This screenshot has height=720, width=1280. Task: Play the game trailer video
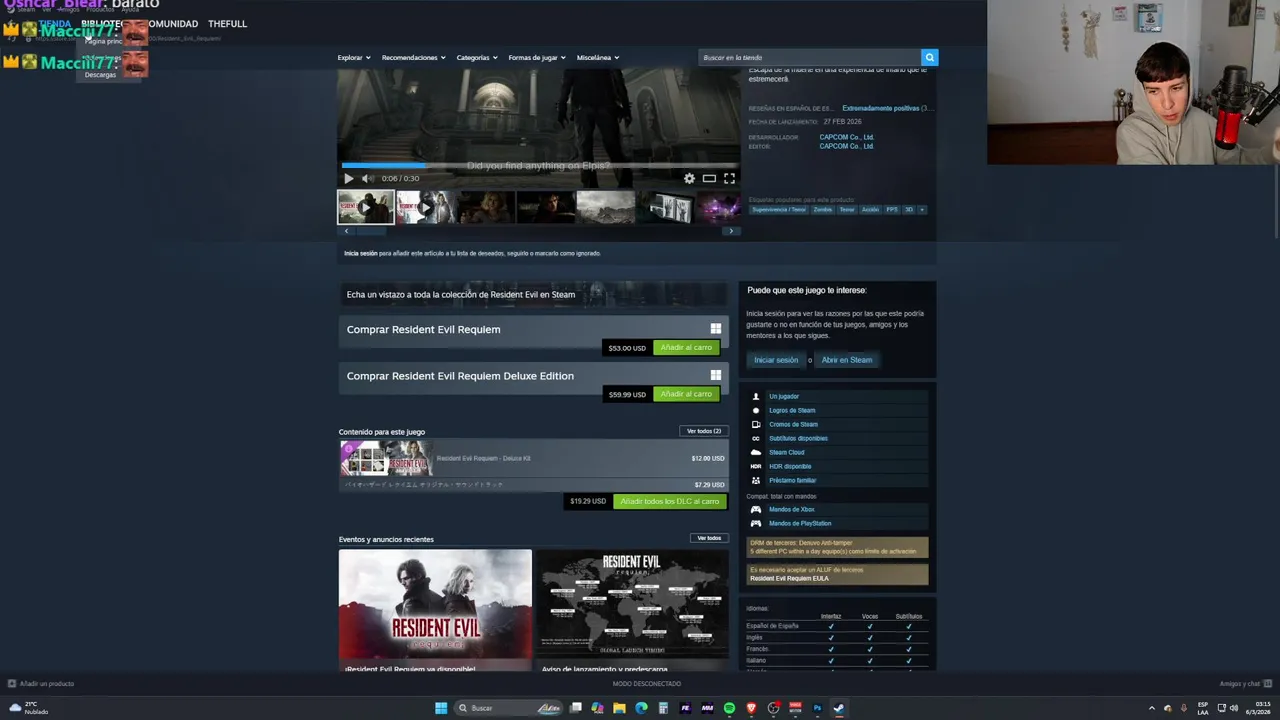(349, 179)
